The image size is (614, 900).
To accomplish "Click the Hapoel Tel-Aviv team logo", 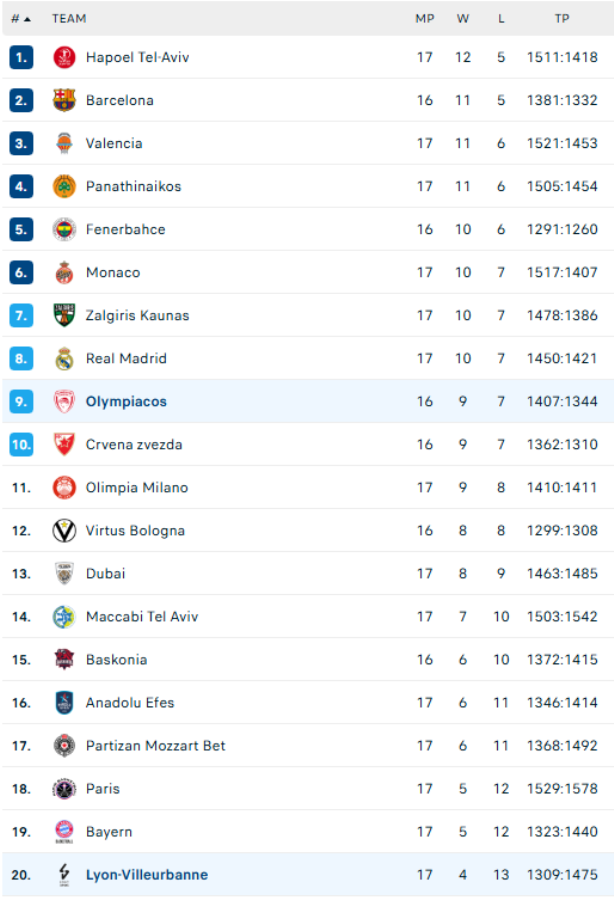I will point(64,58).
